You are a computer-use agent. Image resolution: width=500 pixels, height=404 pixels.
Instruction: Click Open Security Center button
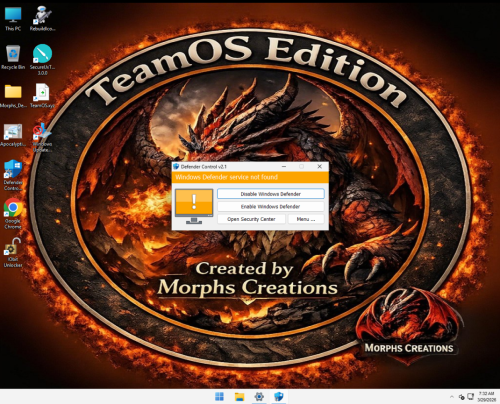(251, 219)
